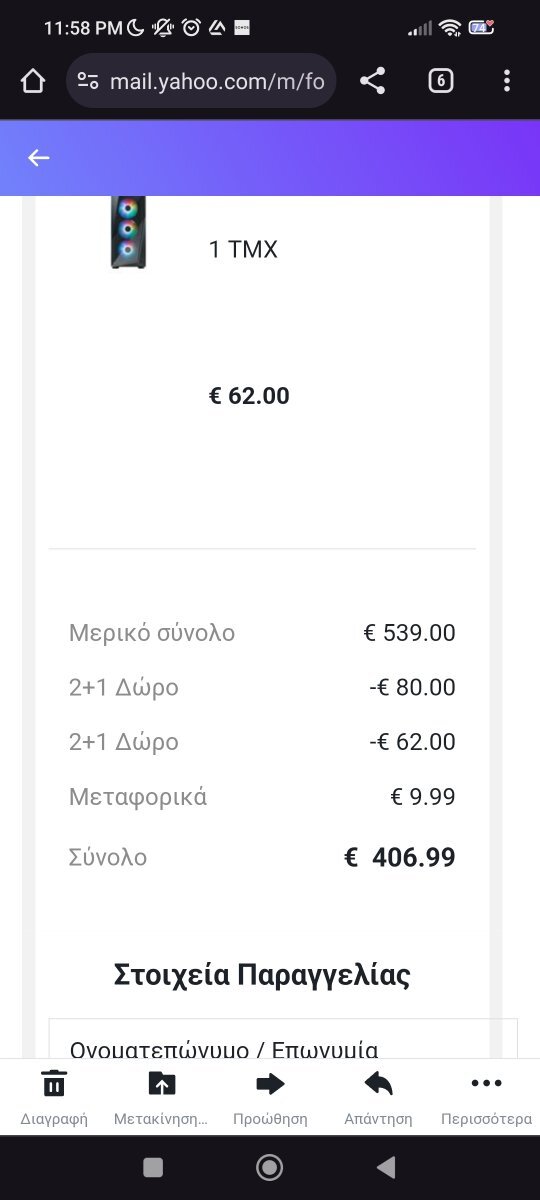Tap the PC case product thumbnail
The image size is (540, 1200).
128,232
